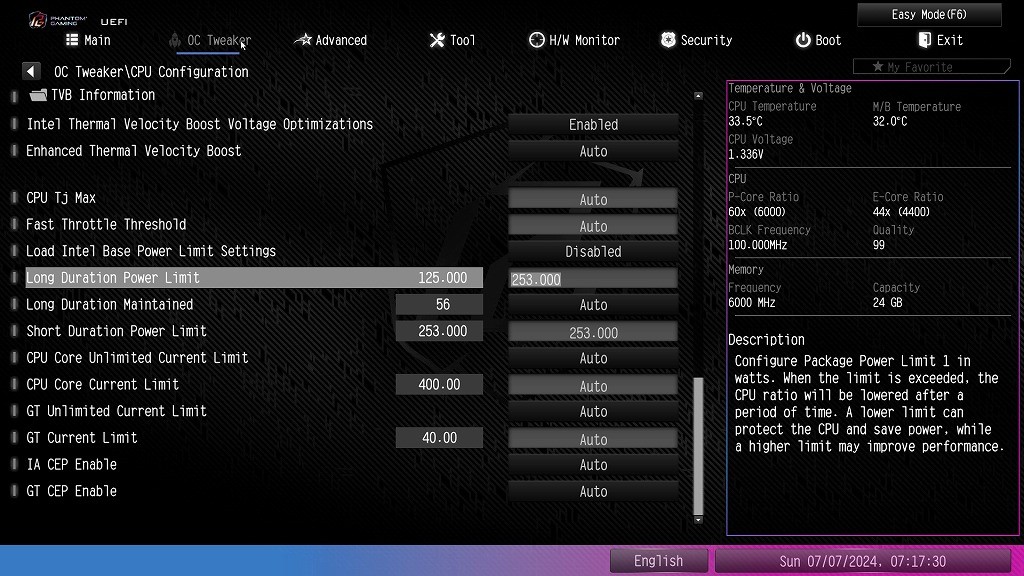
Task: Open the TVB Information folder
Action: coord(38,95)
